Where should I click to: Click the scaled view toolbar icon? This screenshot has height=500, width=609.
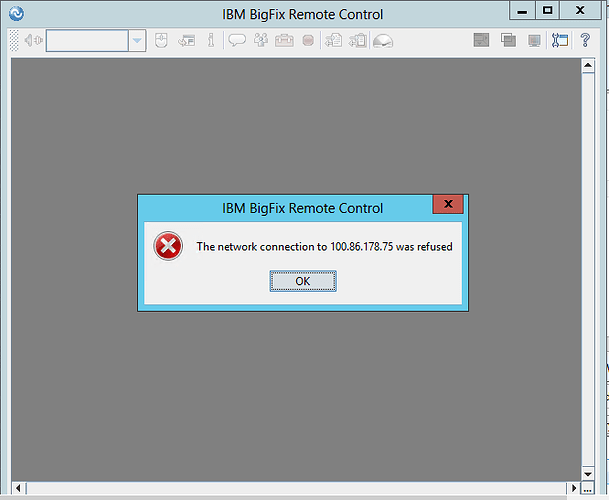(481, 40)
